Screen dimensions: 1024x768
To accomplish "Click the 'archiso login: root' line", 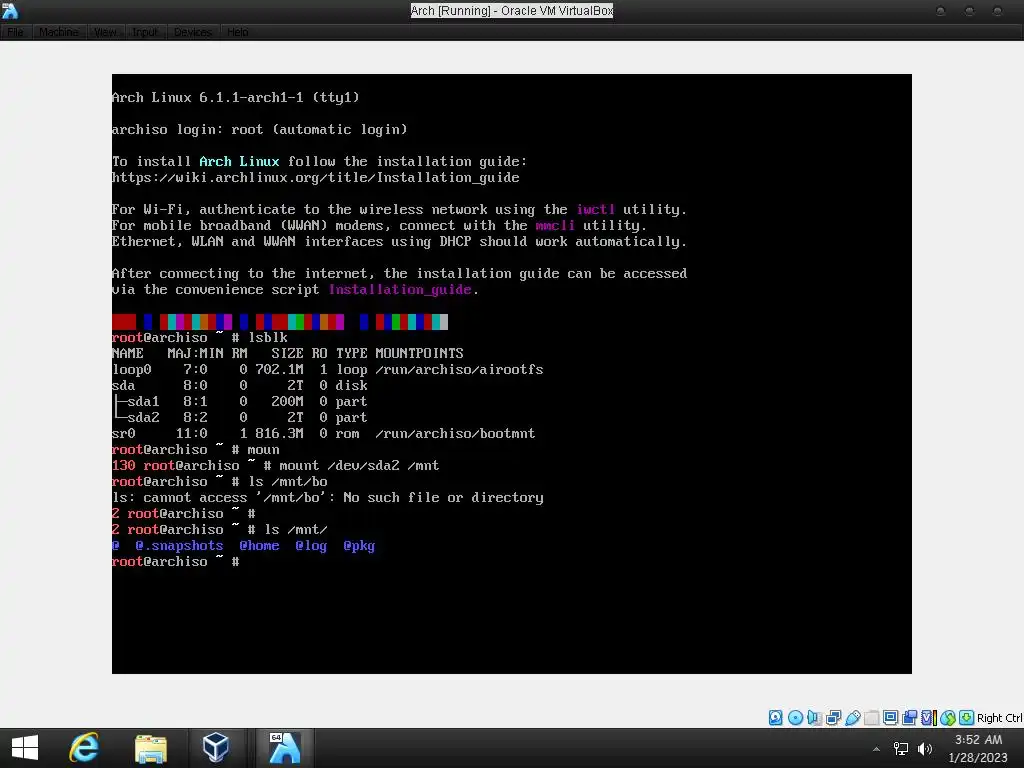I will pyautogui.click(x=259, y=129).
